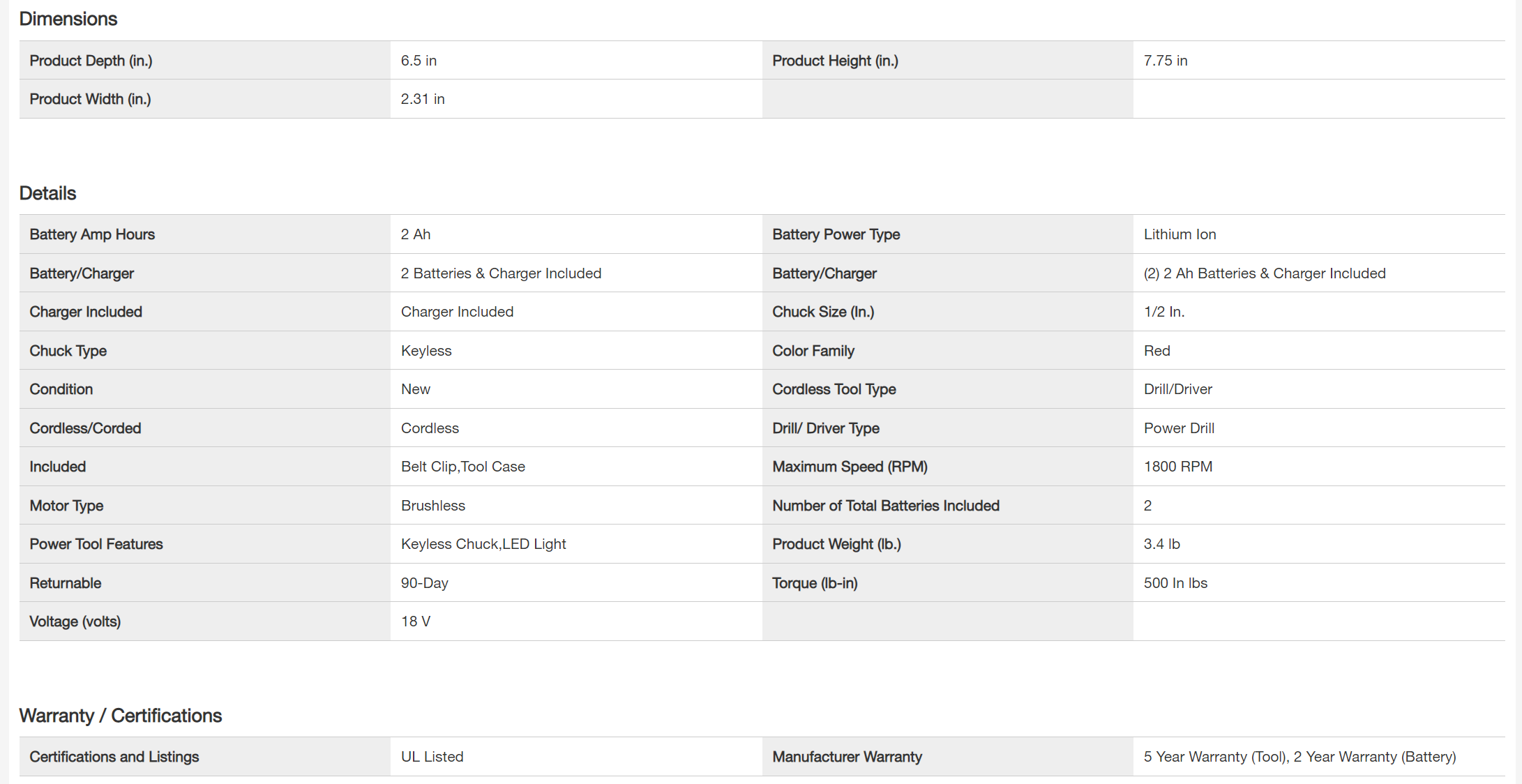Select the Belt Clip,Tool Case value
The image size is (1522, 784).
[463, 467]
